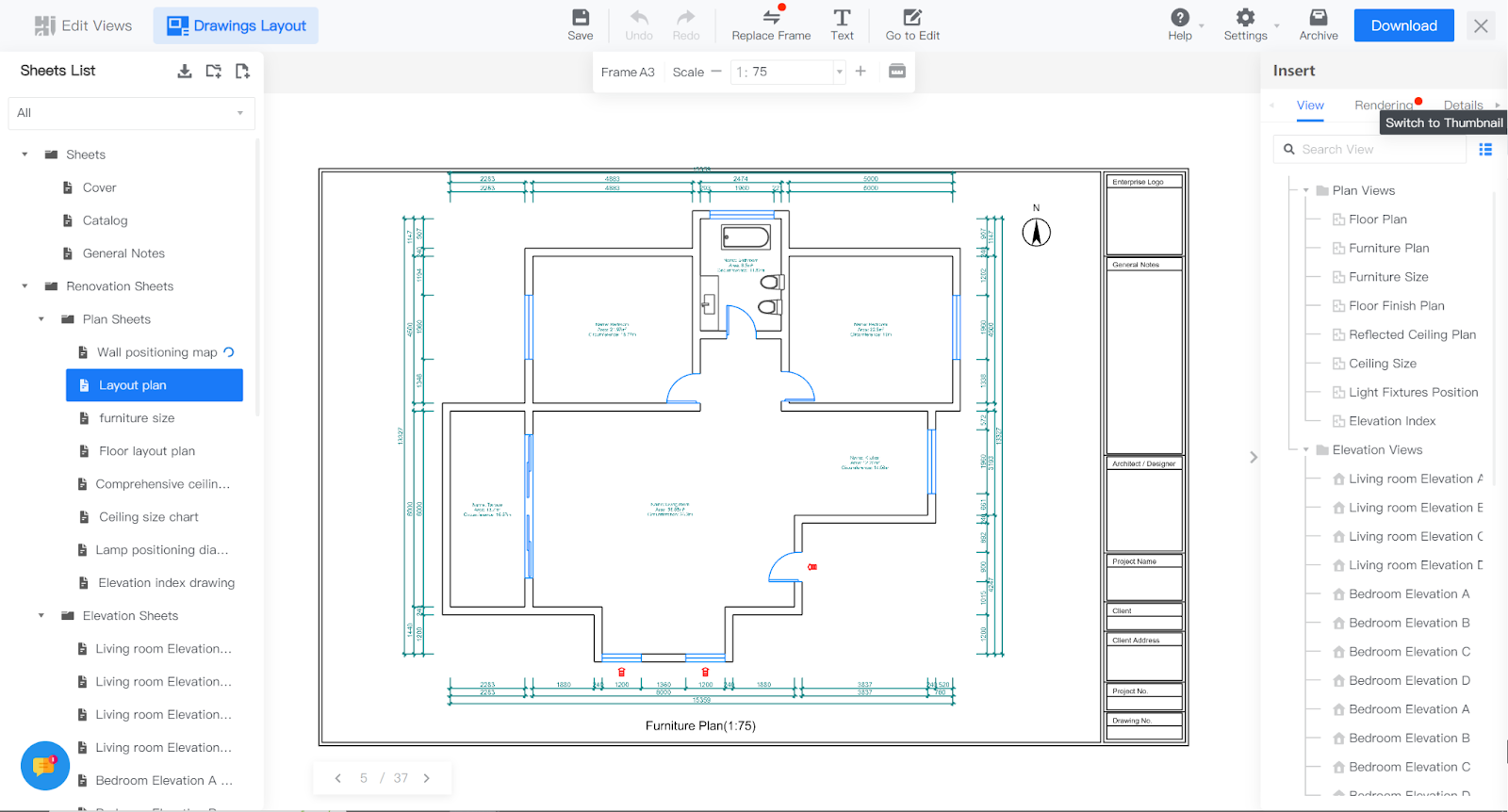Screen dimensions: 1508x812
Task: Click the Save icon in toolbar
Action: [x=581, y=18]
